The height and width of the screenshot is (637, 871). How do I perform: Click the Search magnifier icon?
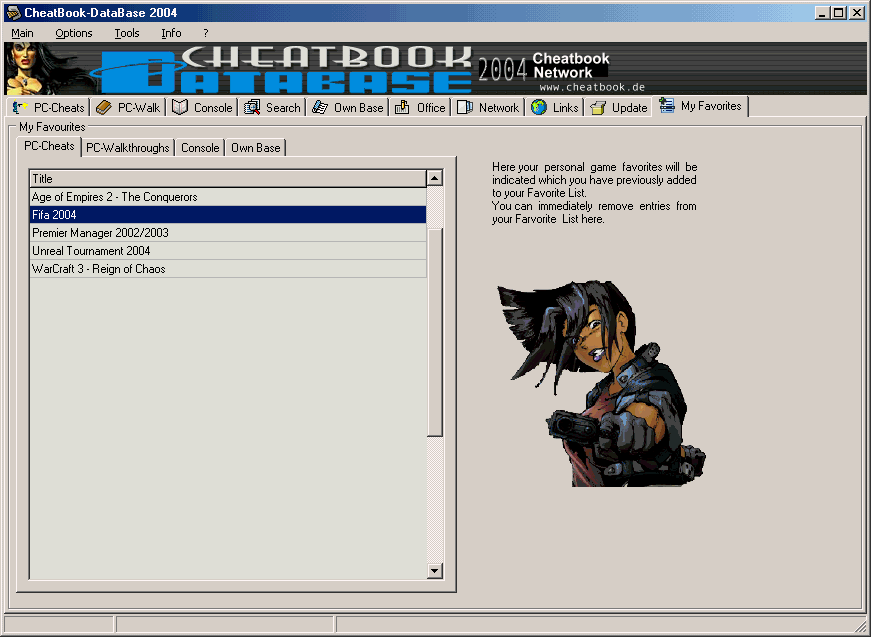click(252, 108)
